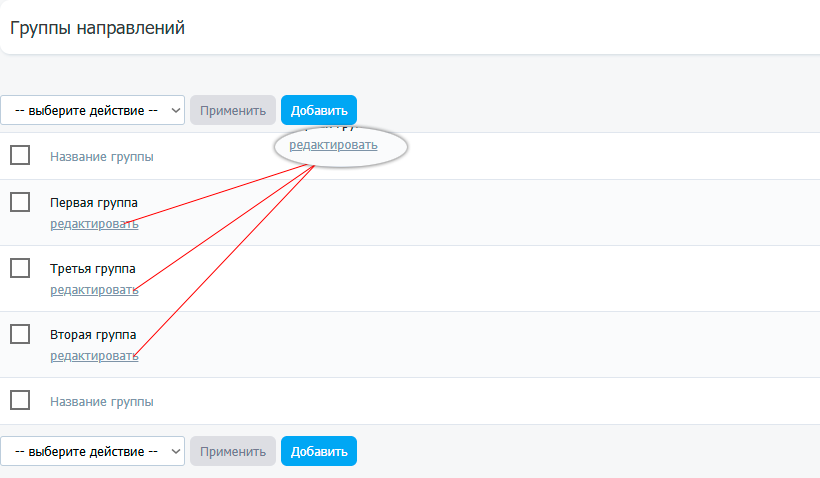Select the Третья группа checkbox
This screenshot has width=820, height=478.
20,268
